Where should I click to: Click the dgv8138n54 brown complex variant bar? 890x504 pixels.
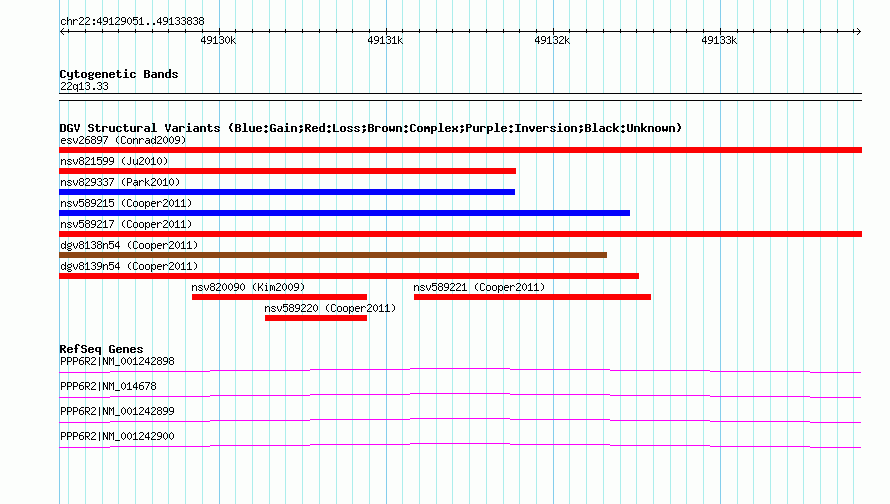click(x=333, y=255)
